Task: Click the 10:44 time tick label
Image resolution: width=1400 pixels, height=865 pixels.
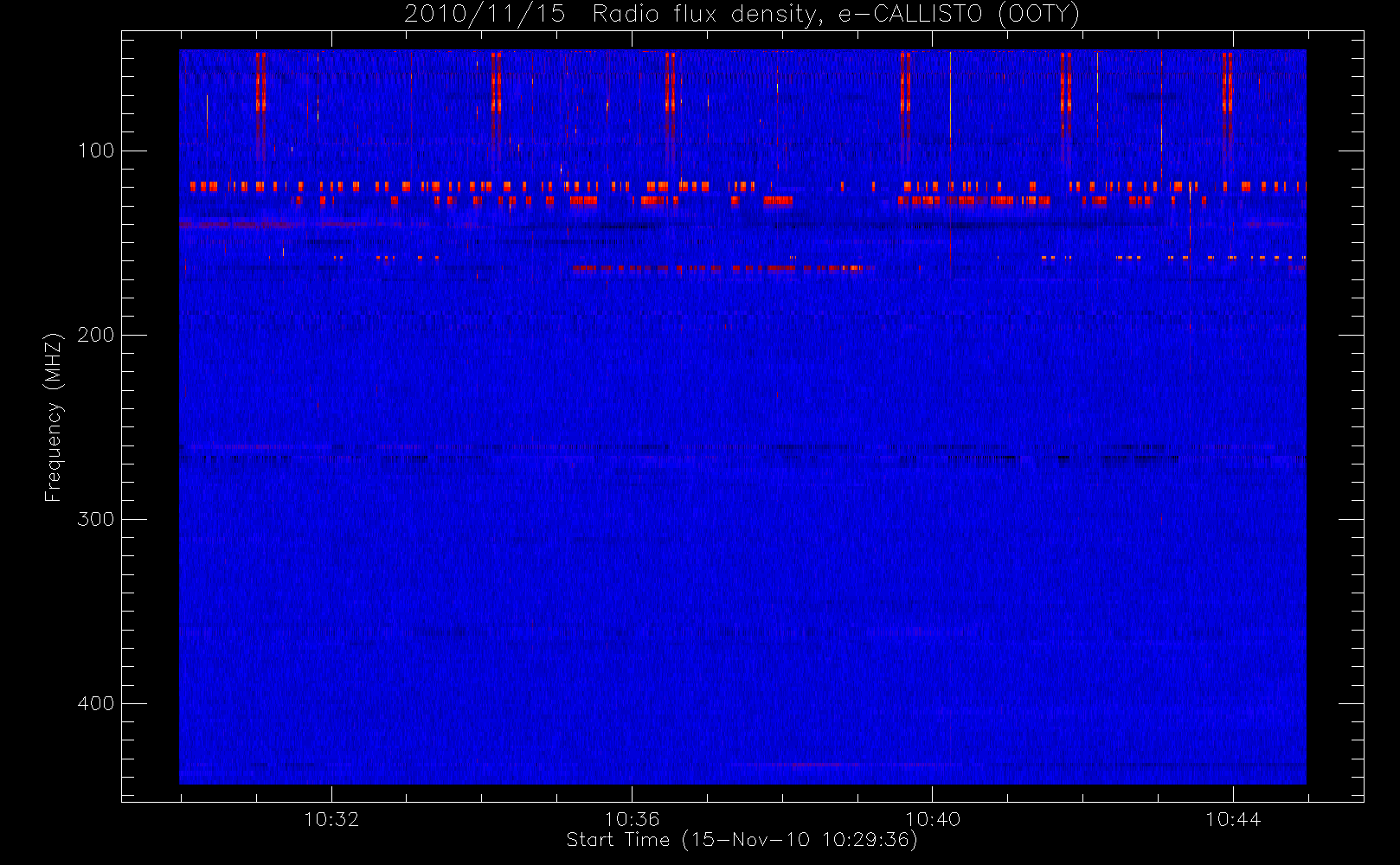Action: 1233,819
